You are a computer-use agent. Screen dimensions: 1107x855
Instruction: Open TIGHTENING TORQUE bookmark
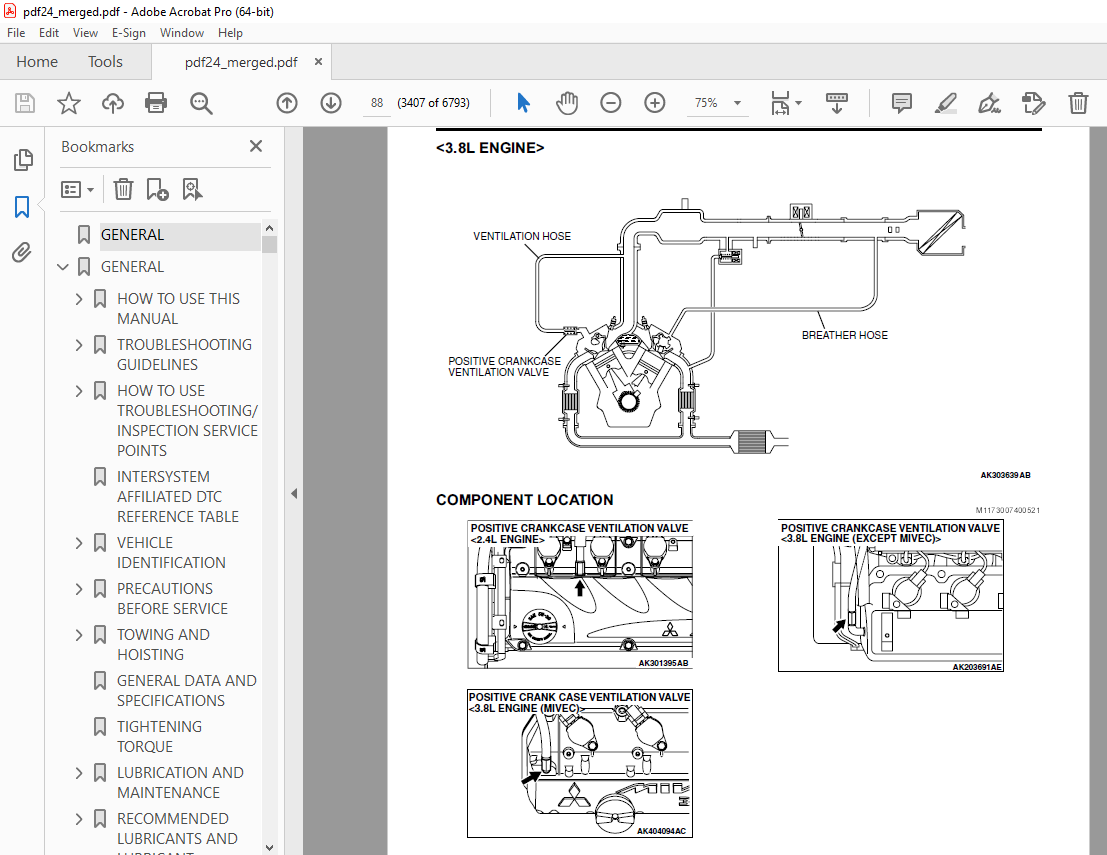coord(159,736)
